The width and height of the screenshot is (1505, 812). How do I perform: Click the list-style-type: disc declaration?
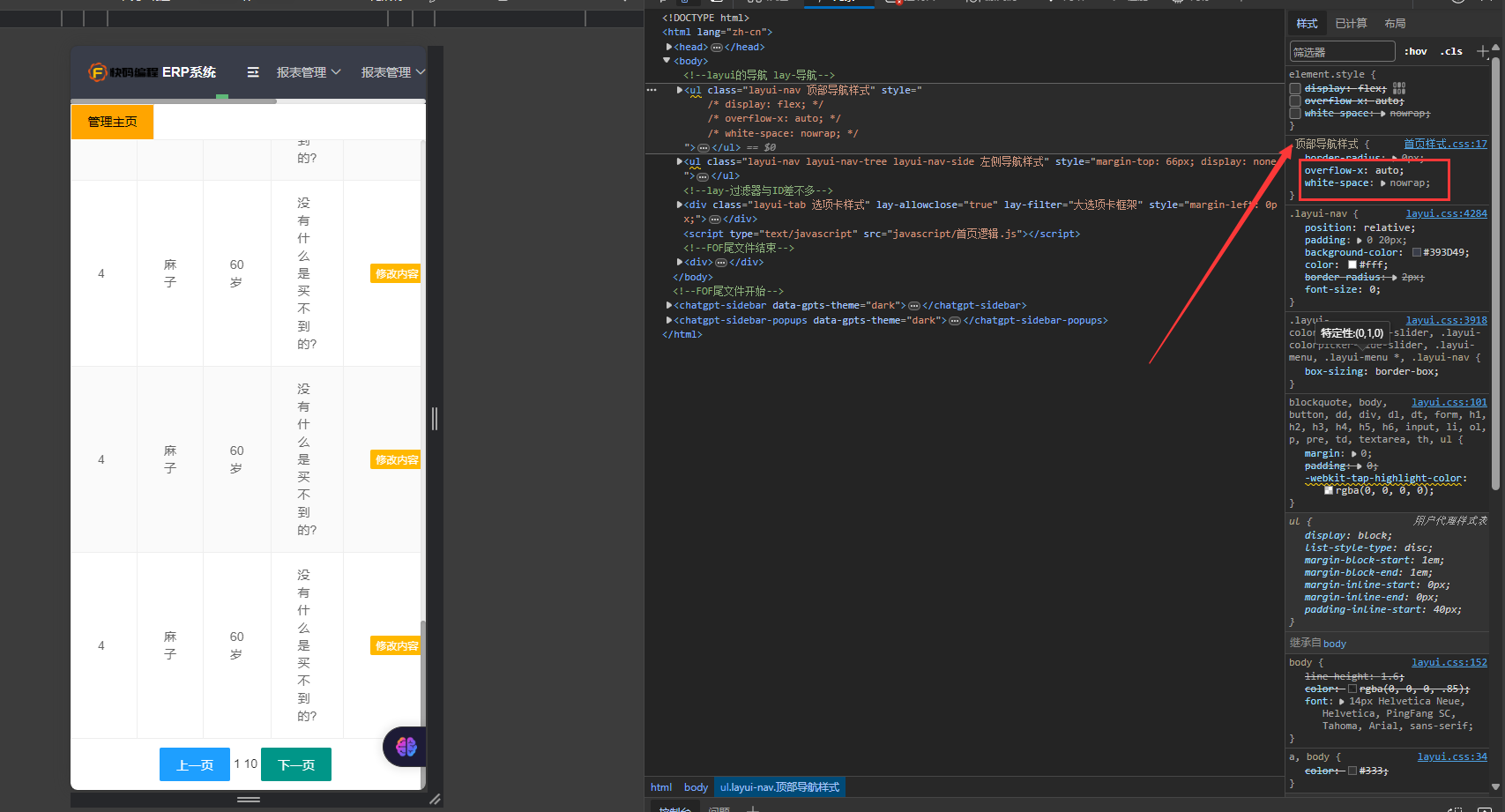1361,548
